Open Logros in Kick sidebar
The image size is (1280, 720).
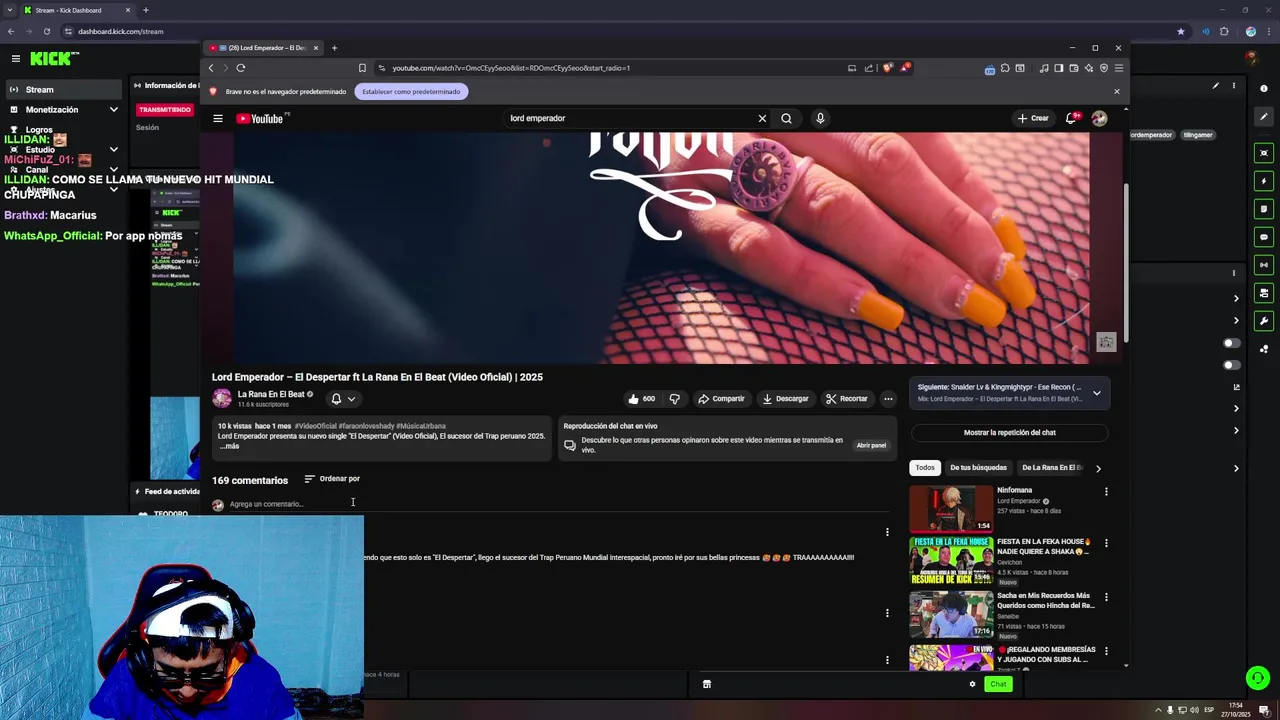coord(39,130)
